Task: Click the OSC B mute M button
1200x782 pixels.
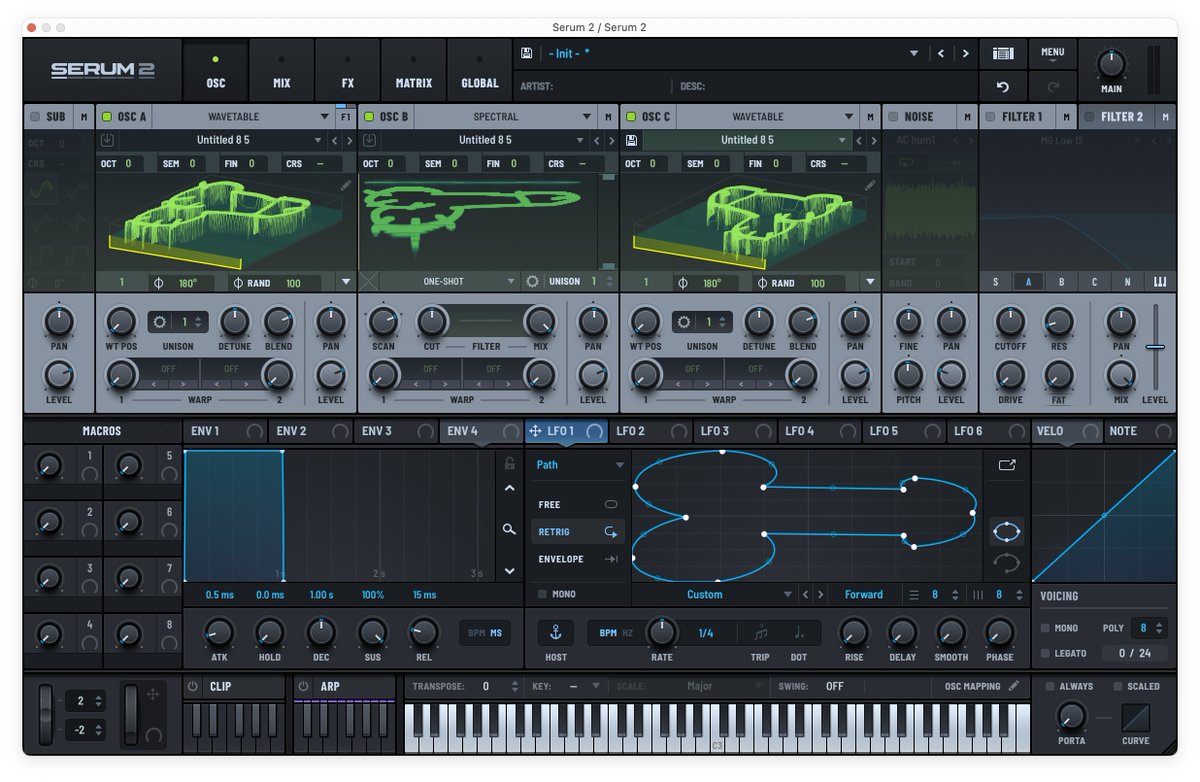Action: click(607, 117)
